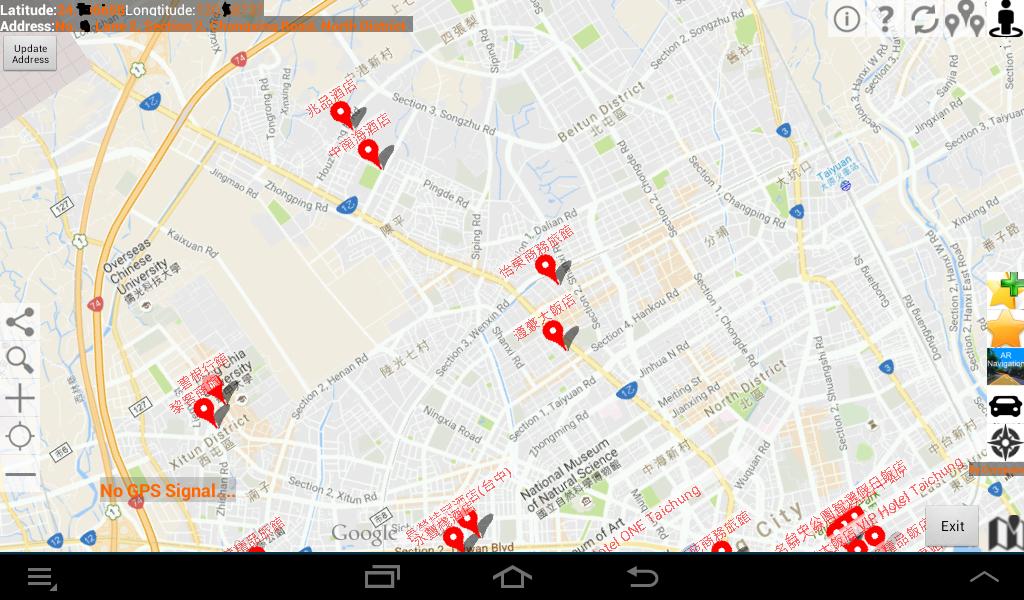Viewport: 1024px width, 600px height.
Task: Open Android menu icon in navigation bar
Action: (42, 578)
